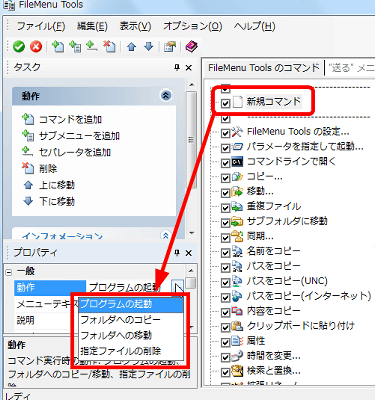Click the コマンドを追加 task link
Image resolution: width=375 pixels, height=400 pixels.
pos(70,119)
